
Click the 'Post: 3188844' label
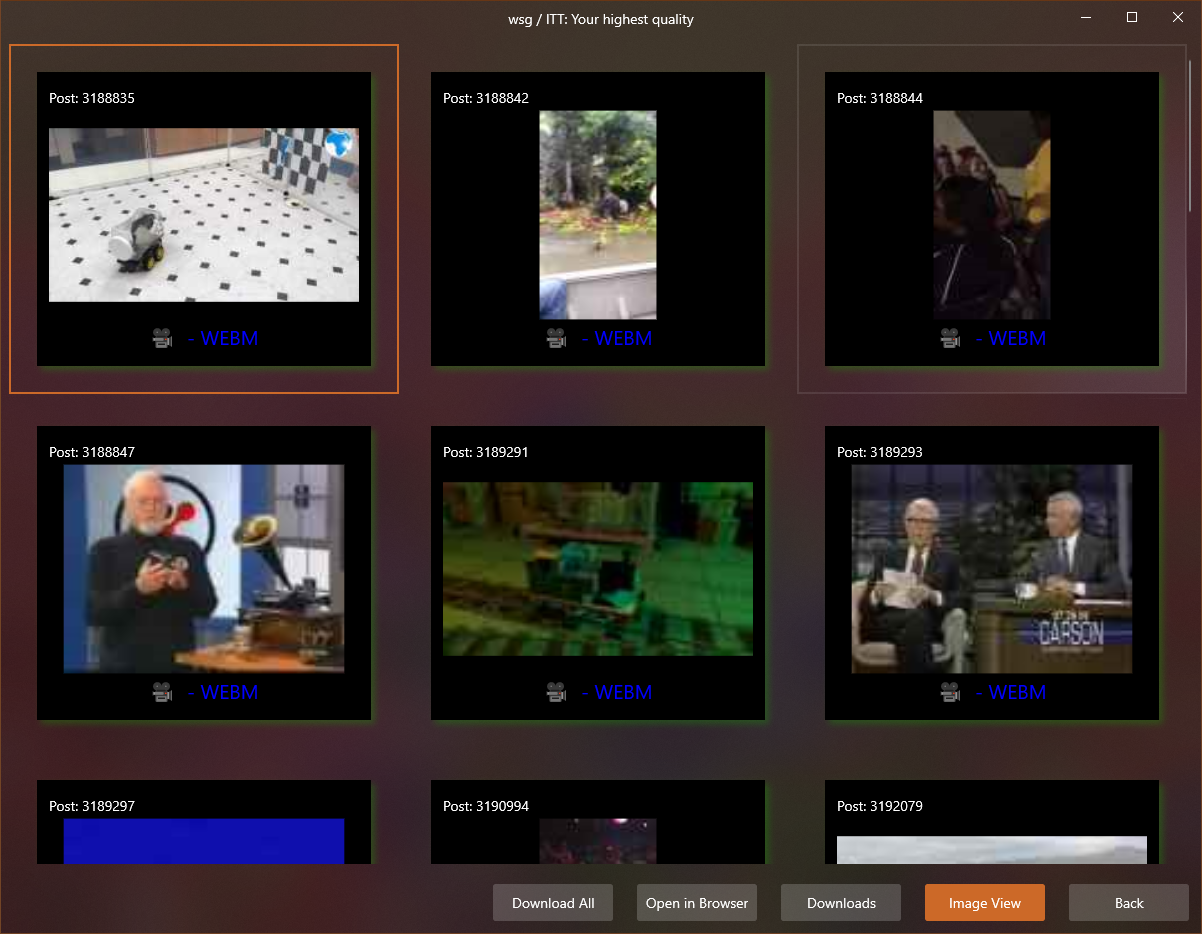[x=880, y=98]
